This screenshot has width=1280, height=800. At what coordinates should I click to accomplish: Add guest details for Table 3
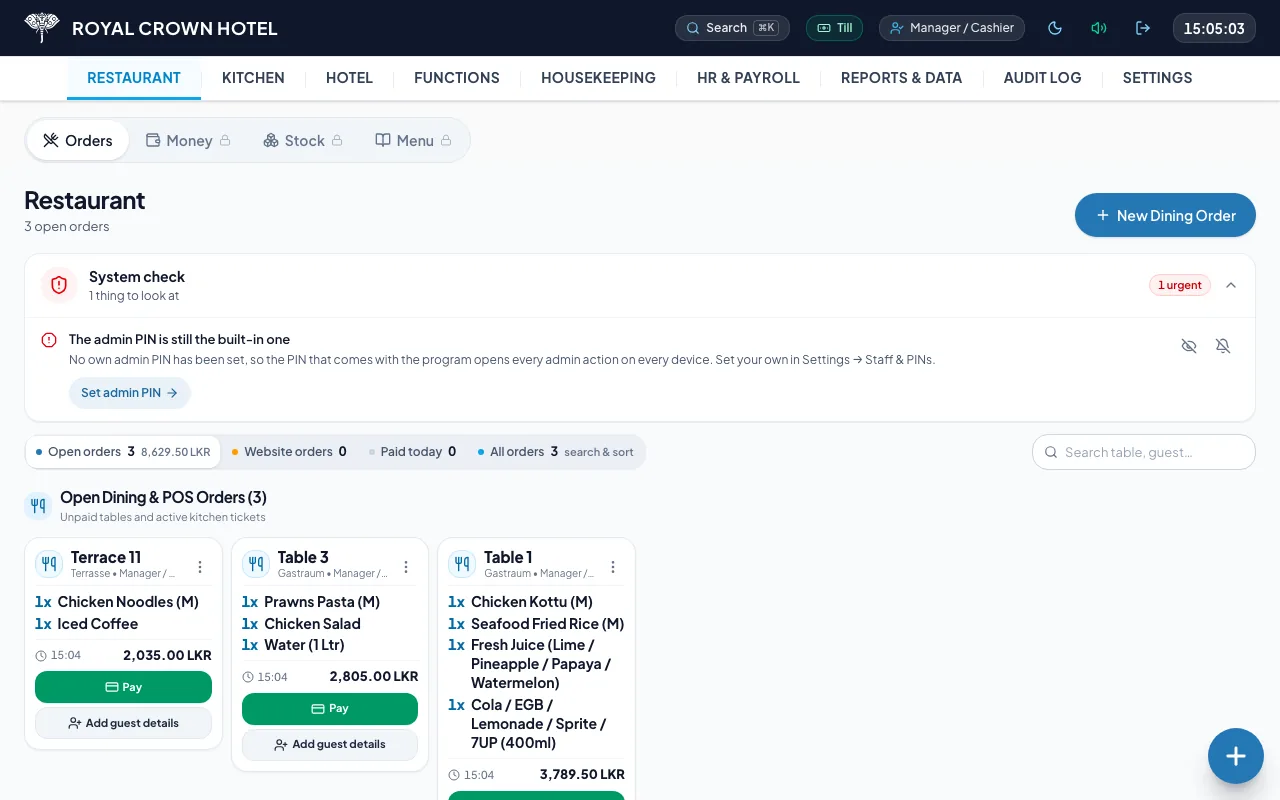click(x=330, y=744)
